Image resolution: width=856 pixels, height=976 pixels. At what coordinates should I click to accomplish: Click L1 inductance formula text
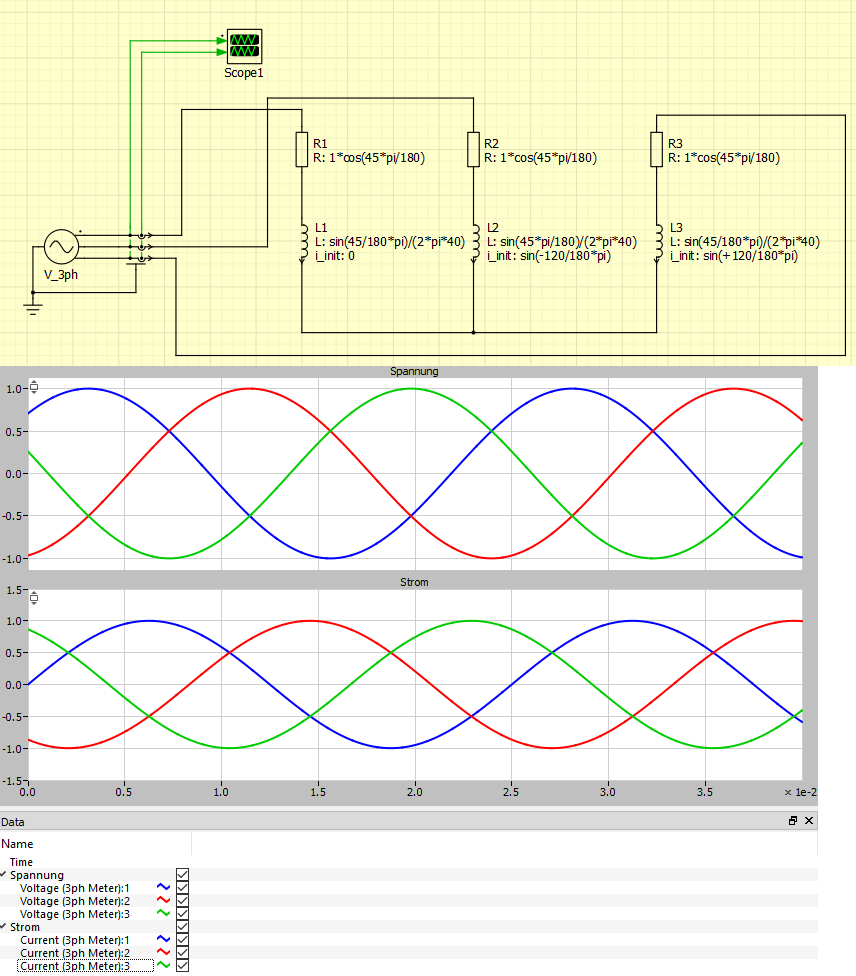pyautogui.click(x=390, y=242)
